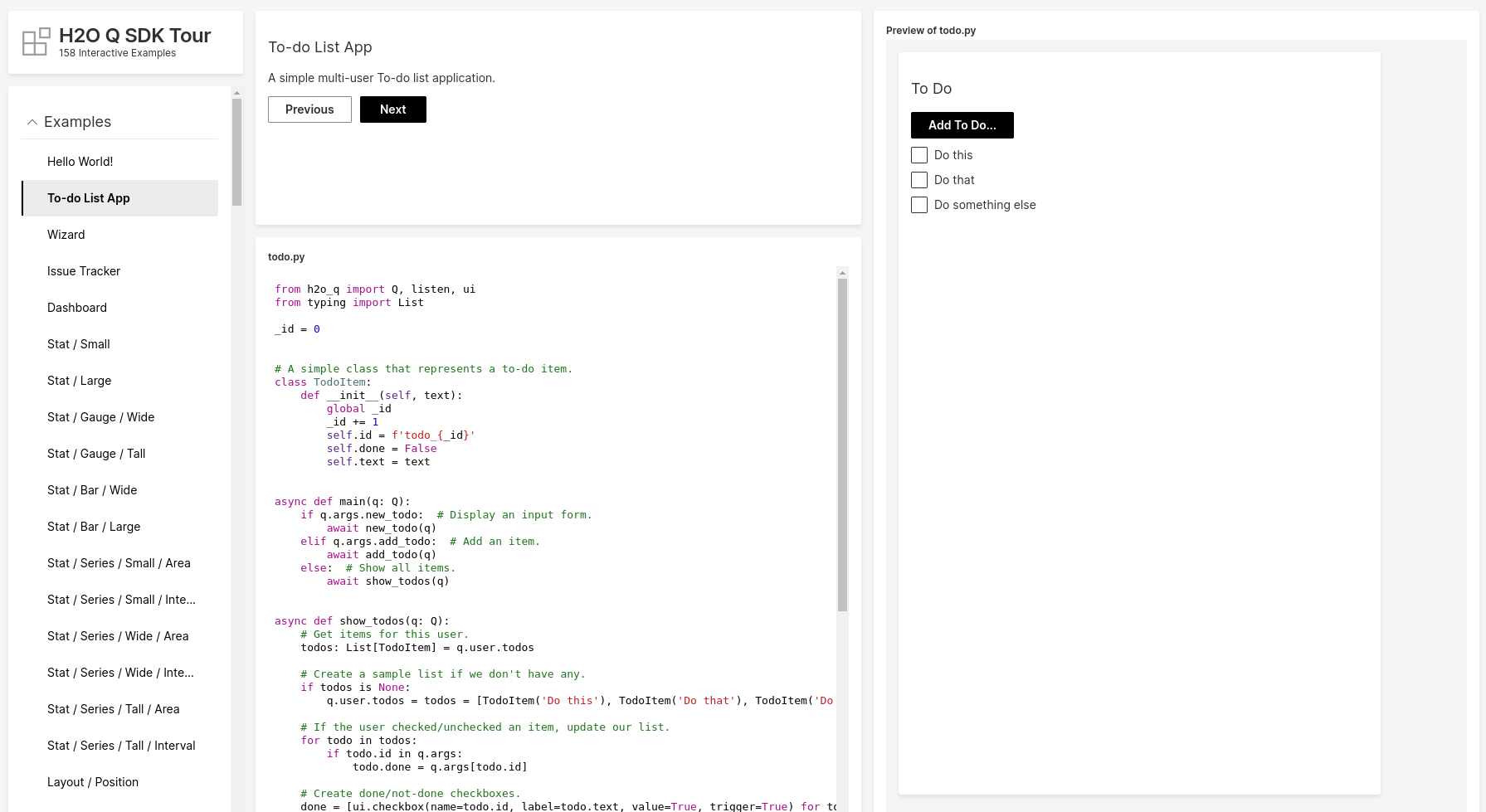
Task: Go to the Next example
Action: point(392,109)
